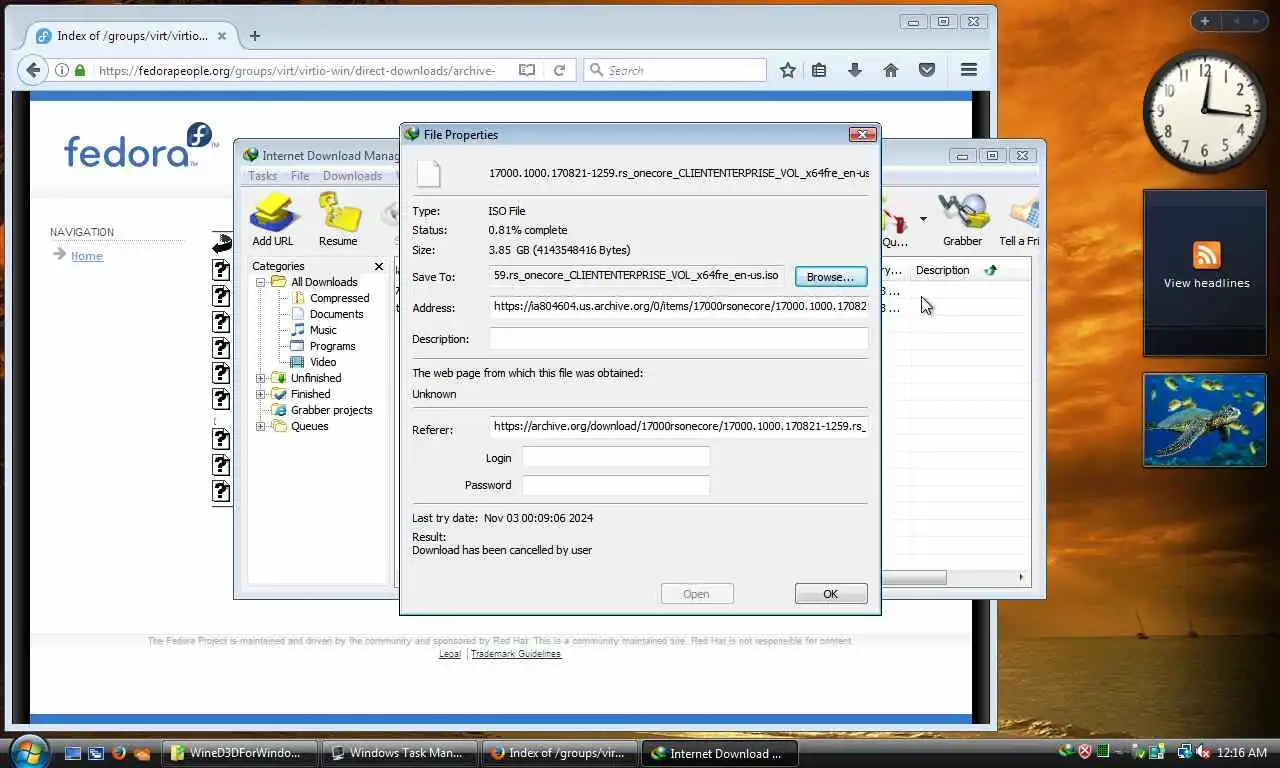Click the scrollbar right arrow in IDM list
The image size is (1280, 768).
click(x=1021, y=577)
